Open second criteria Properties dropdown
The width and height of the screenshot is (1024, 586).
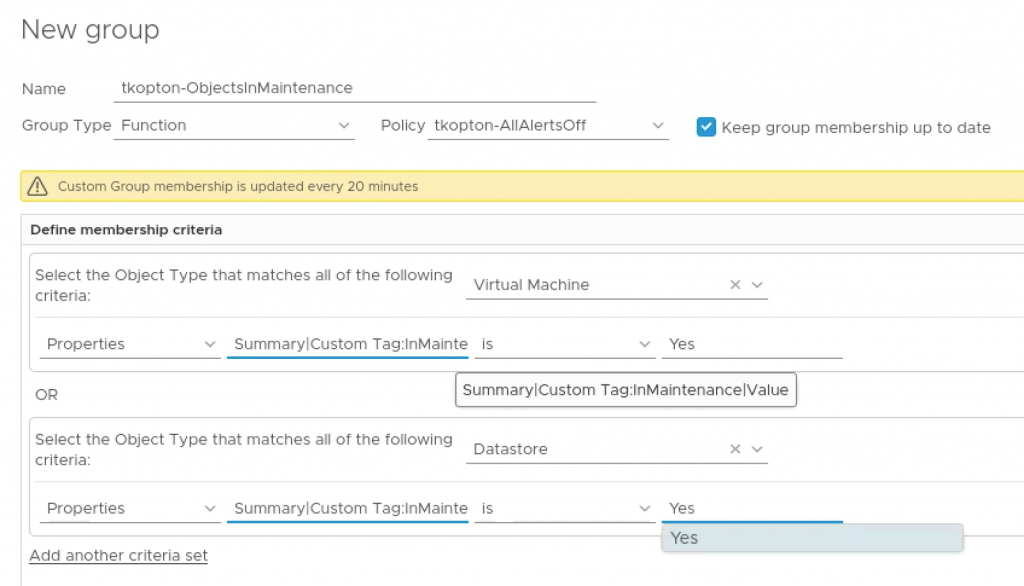click(x=130, y=508)
